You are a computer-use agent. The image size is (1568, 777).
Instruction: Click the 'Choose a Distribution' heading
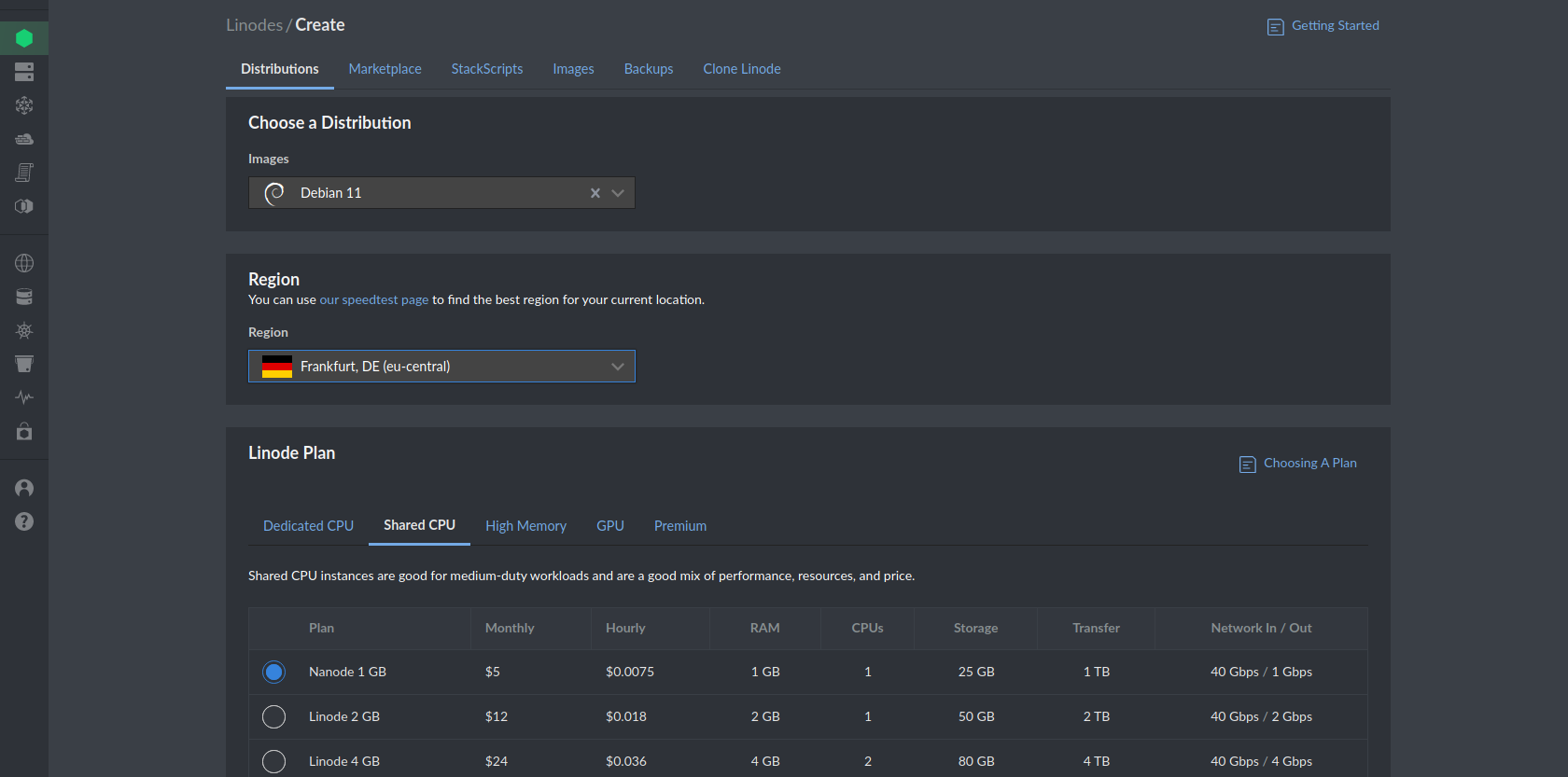(x=329, y=123)
